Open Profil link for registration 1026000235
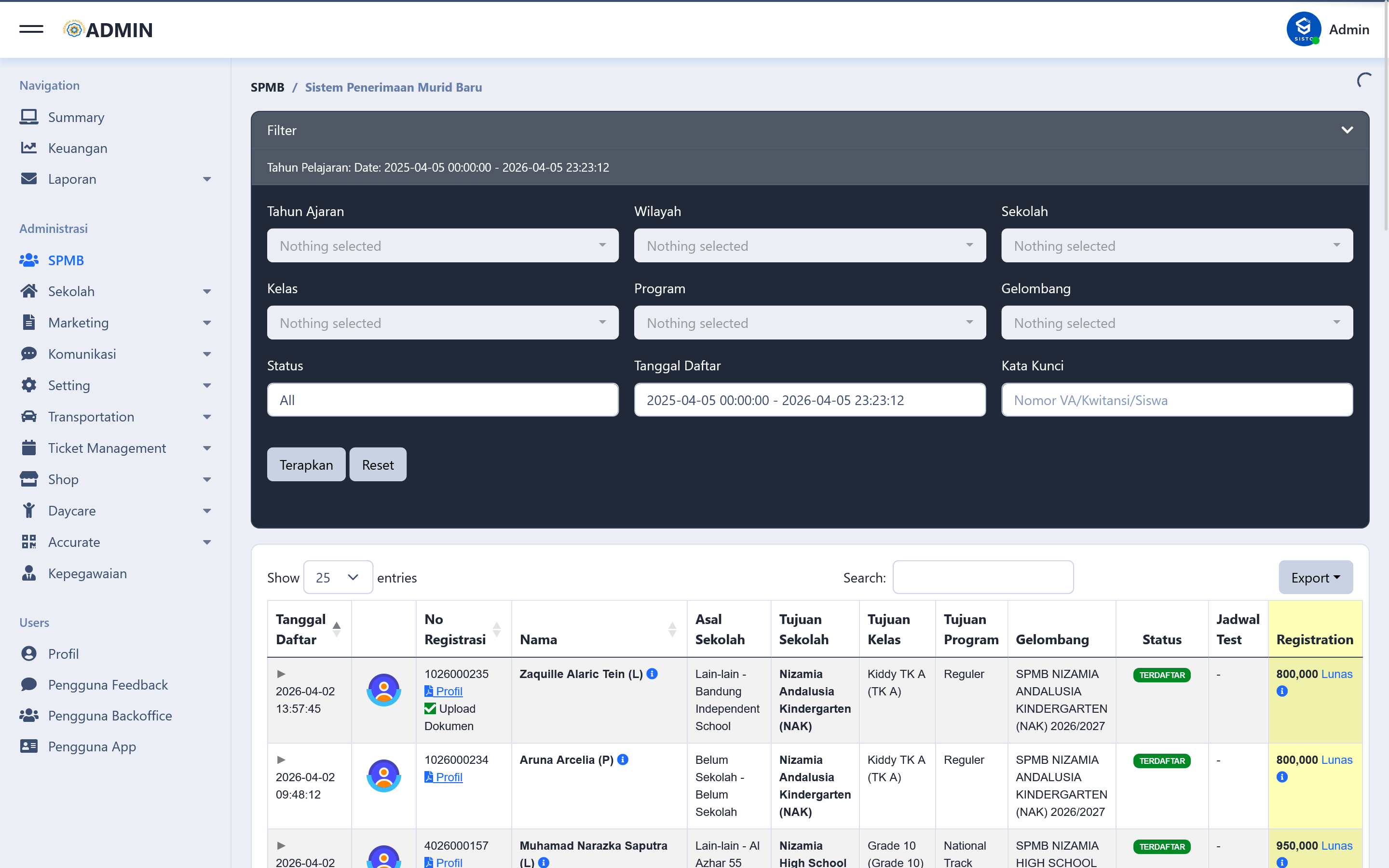Screen dimensions: 1389x868 tap(444, 691)
